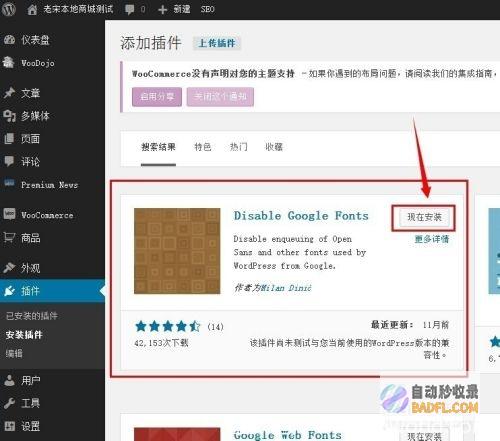500x441 pixels.
Task: Click the rating count (14)
Action: pos(215,327)
